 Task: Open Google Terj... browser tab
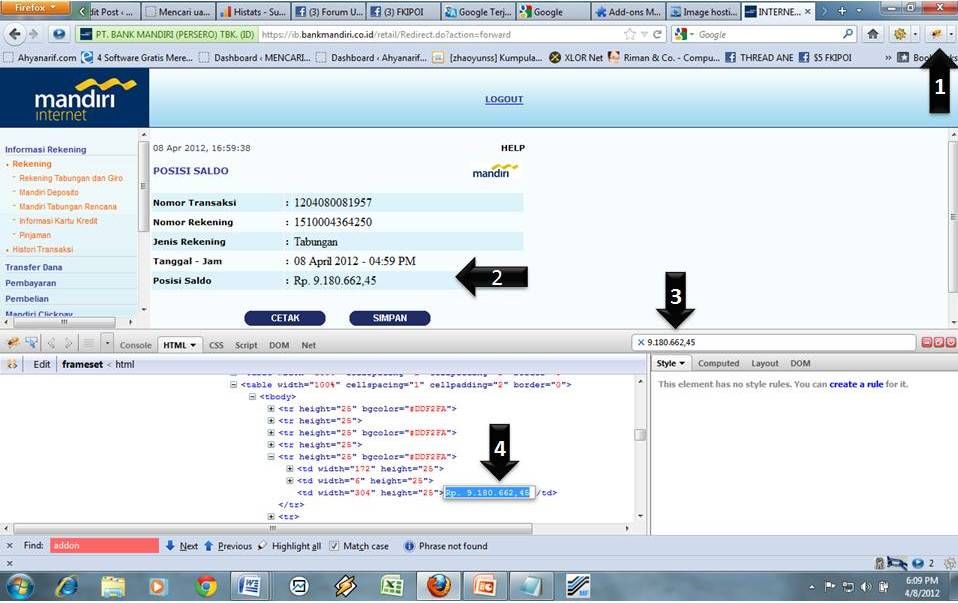478,12
